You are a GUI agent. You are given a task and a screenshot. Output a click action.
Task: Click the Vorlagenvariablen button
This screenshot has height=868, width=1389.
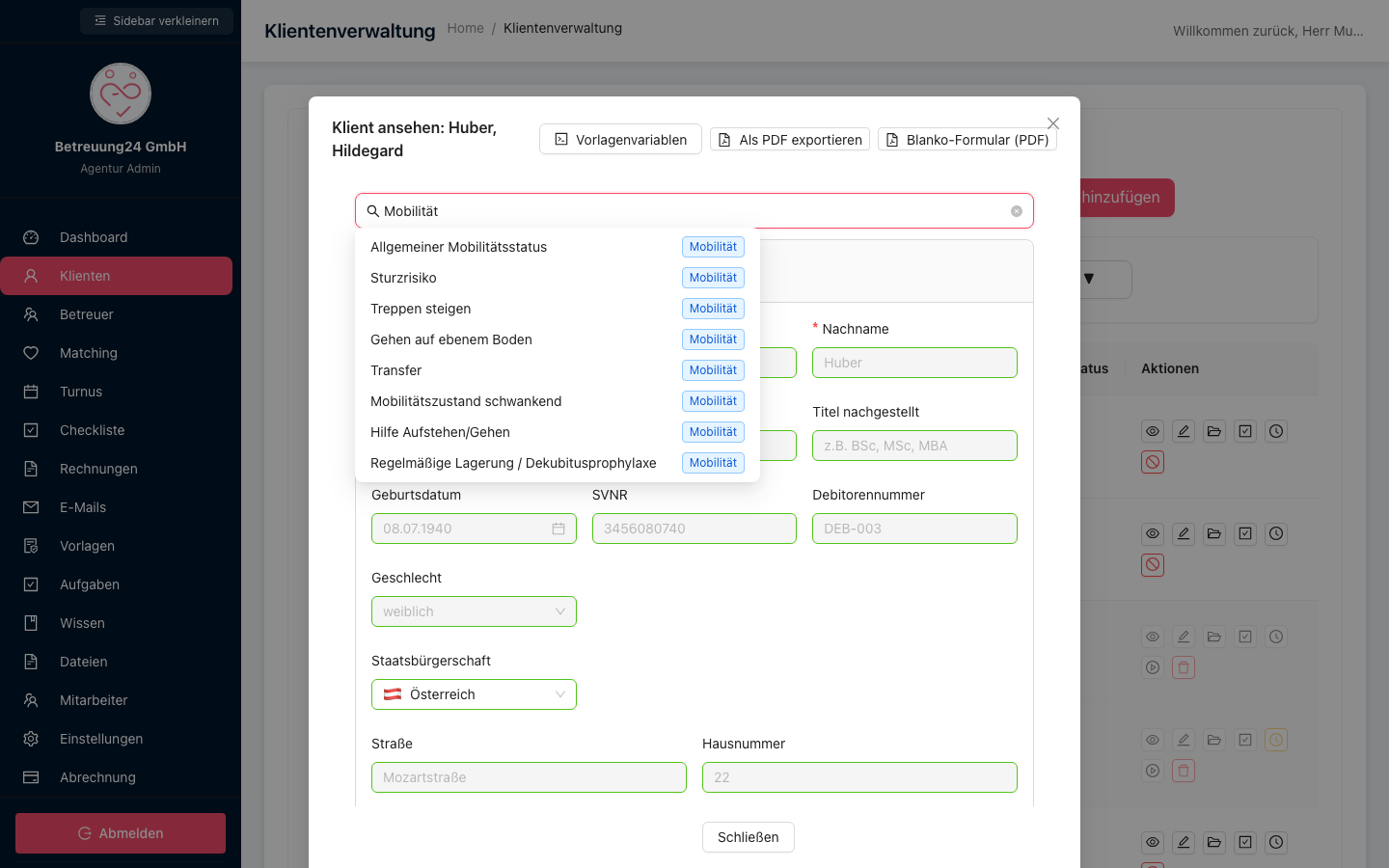[x=620, y=139]
